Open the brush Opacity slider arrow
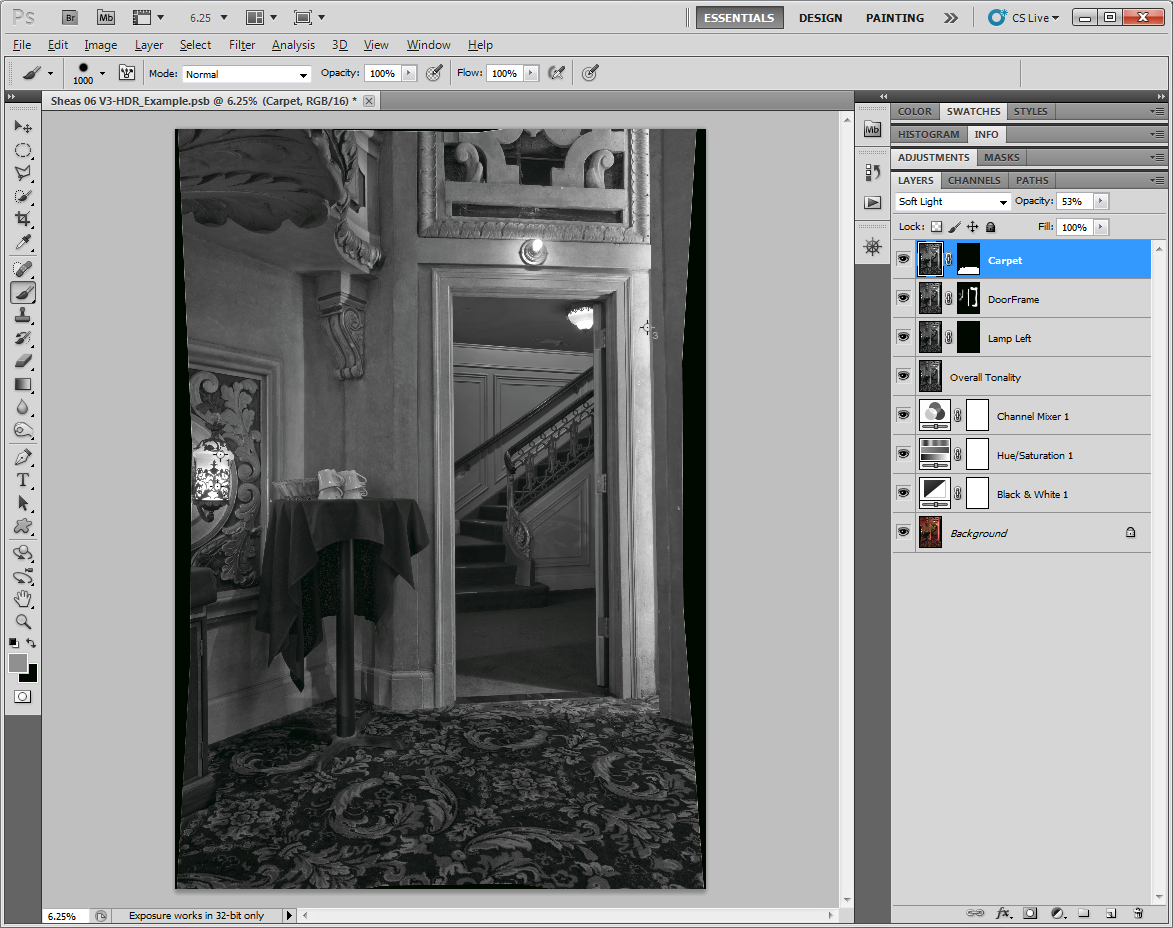Viewport: 1173px width, 928px height. [409, 73]
